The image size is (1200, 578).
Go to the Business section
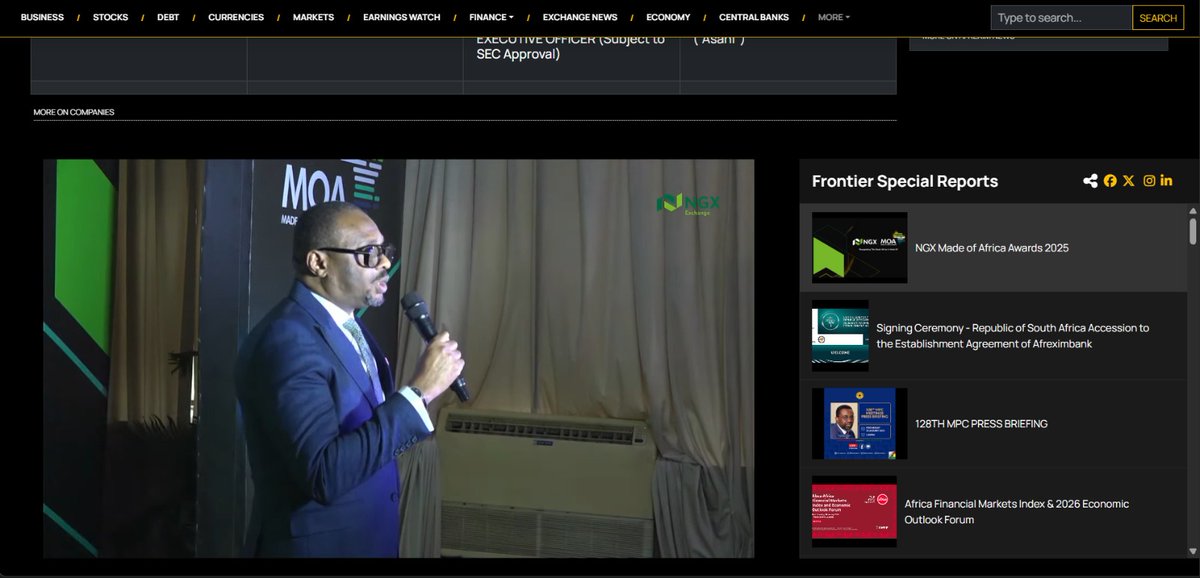point(42,17)
